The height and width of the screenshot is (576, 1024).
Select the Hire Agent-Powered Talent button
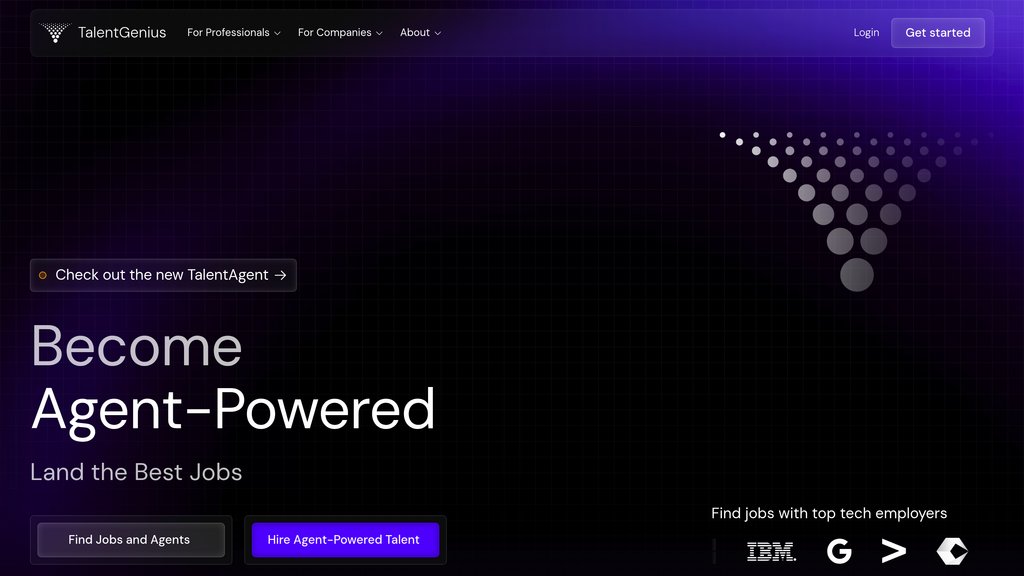point(344,540)
